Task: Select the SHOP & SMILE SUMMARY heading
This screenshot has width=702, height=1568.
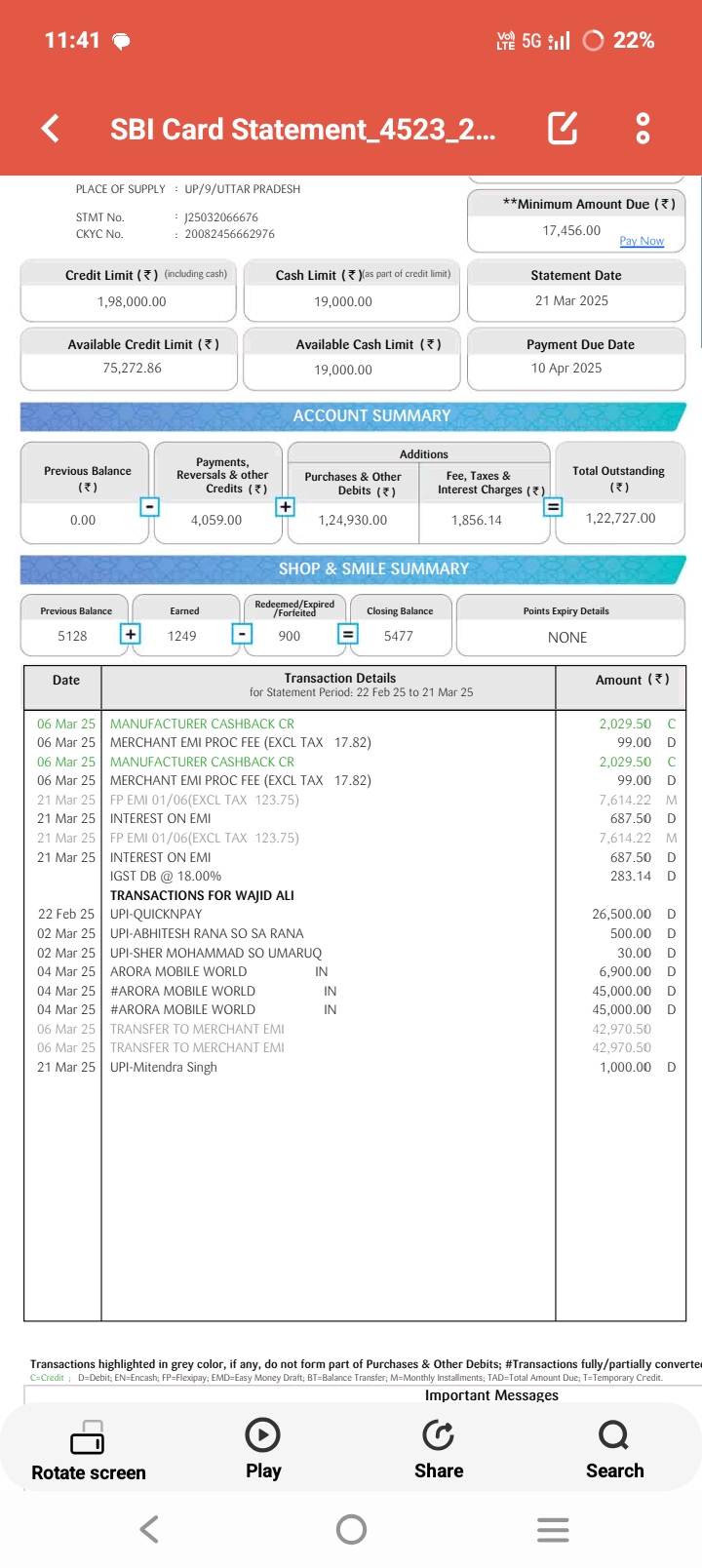Action: click(x=373, y=568)
